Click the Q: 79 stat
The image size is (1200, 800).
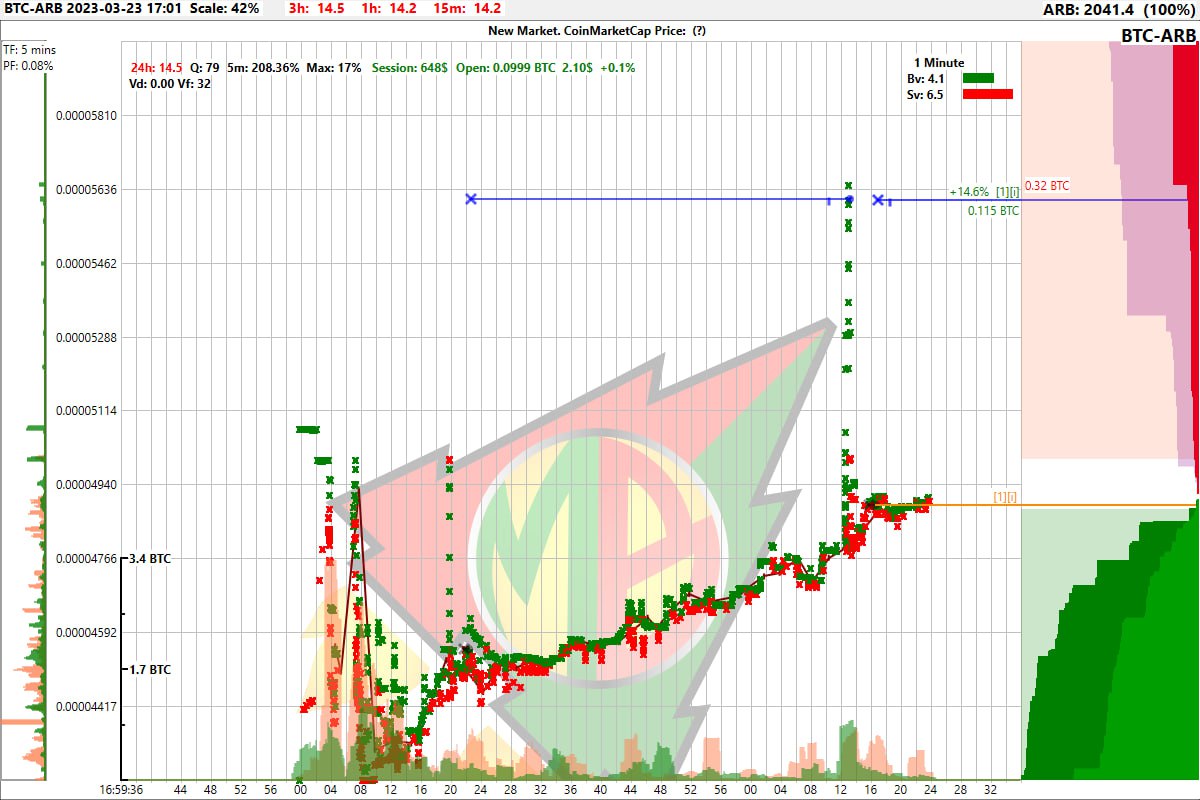tap(205, 68)
